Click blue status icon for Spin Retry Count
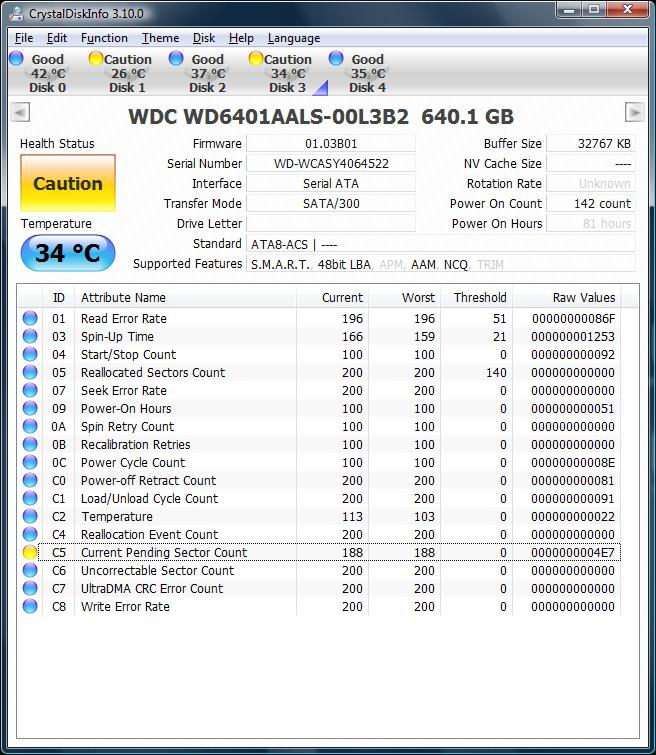 [x=30, y=426]
